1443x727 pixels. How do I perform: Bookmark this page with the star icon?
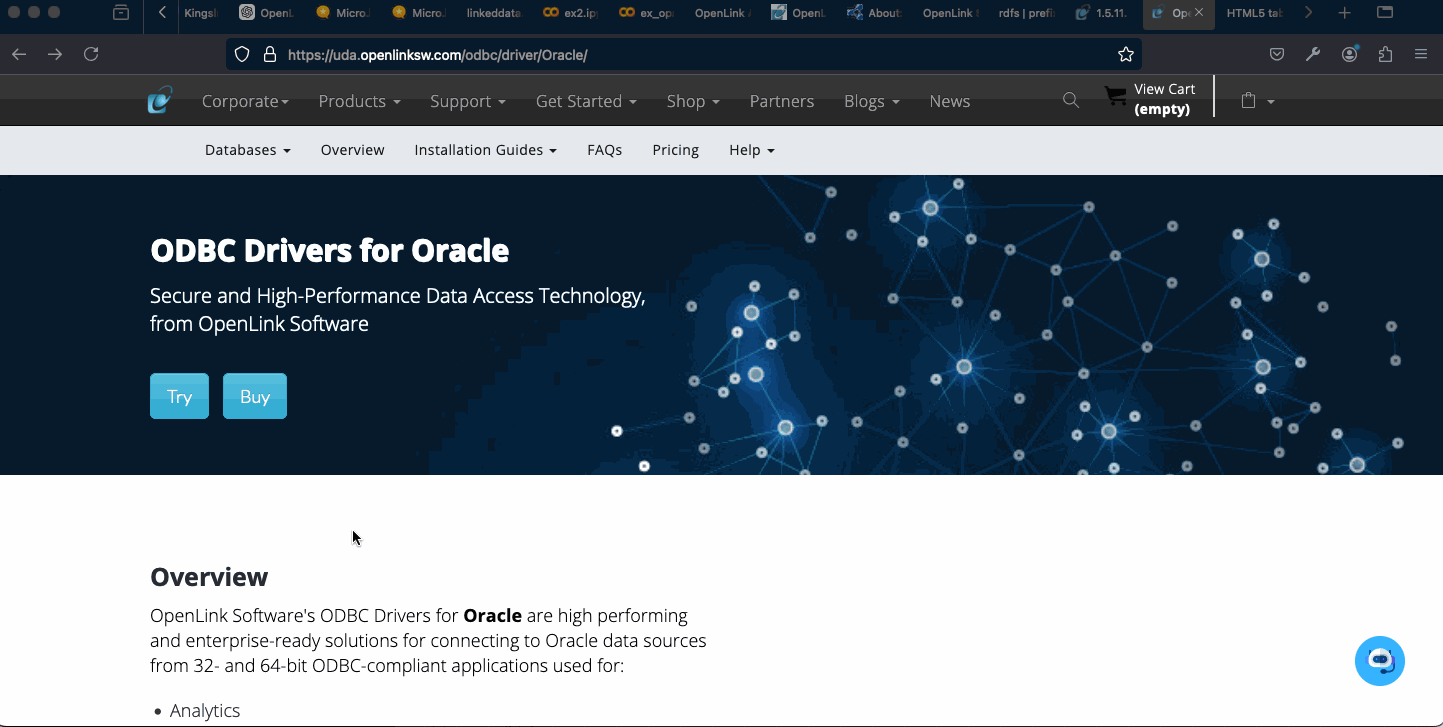1126,54
